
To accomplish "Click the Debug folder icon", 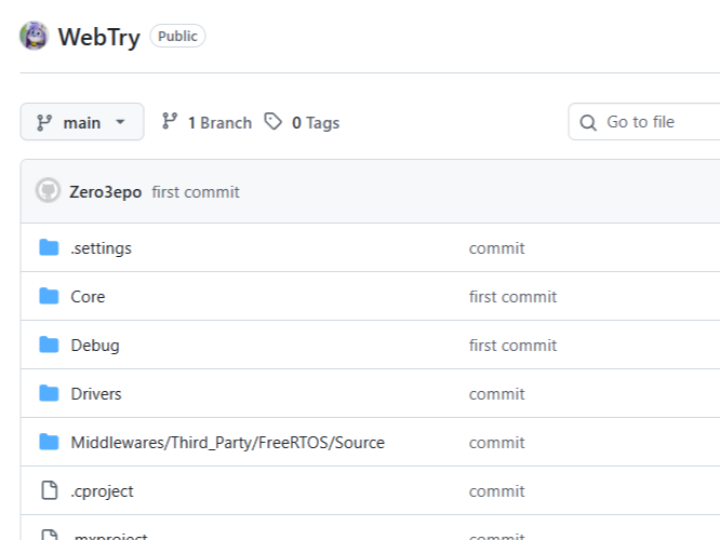I will click(49, 345).
